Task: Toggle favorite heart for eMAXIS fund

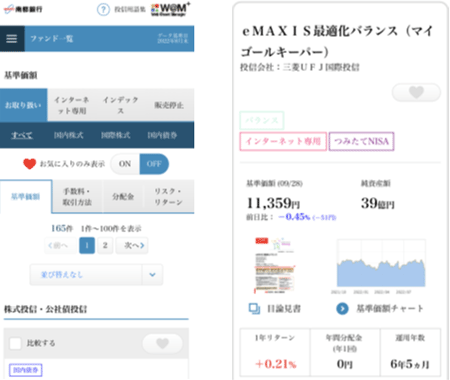Action: pyautogui.click(x=416, y=92)
